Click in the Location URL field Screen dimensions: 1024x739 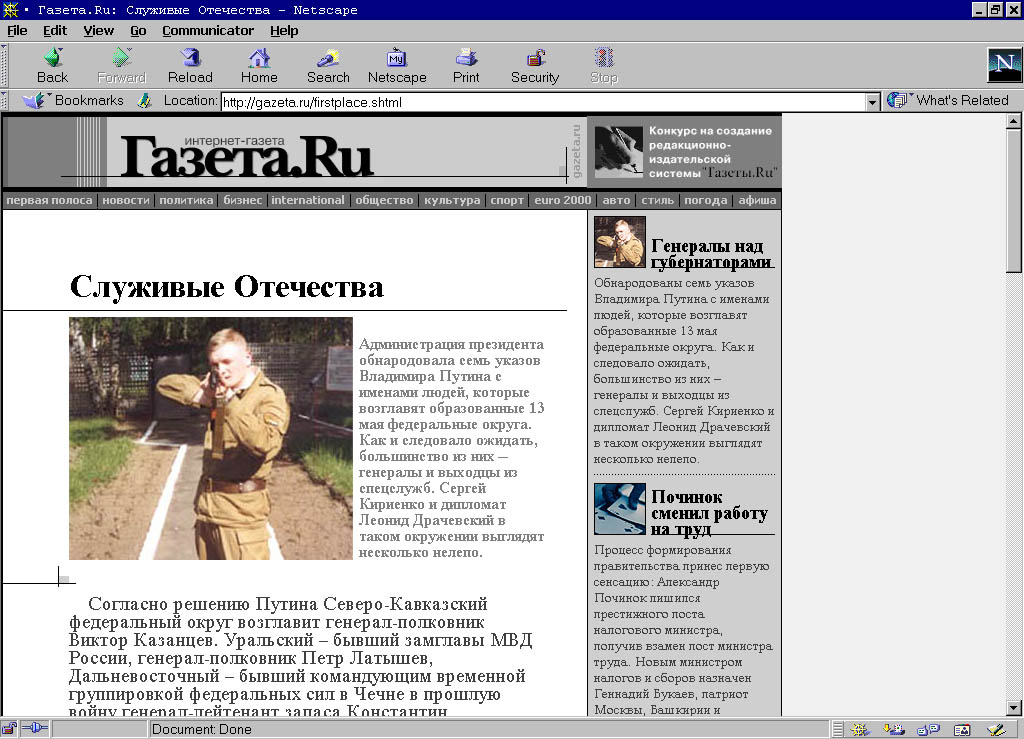[543, 102]
